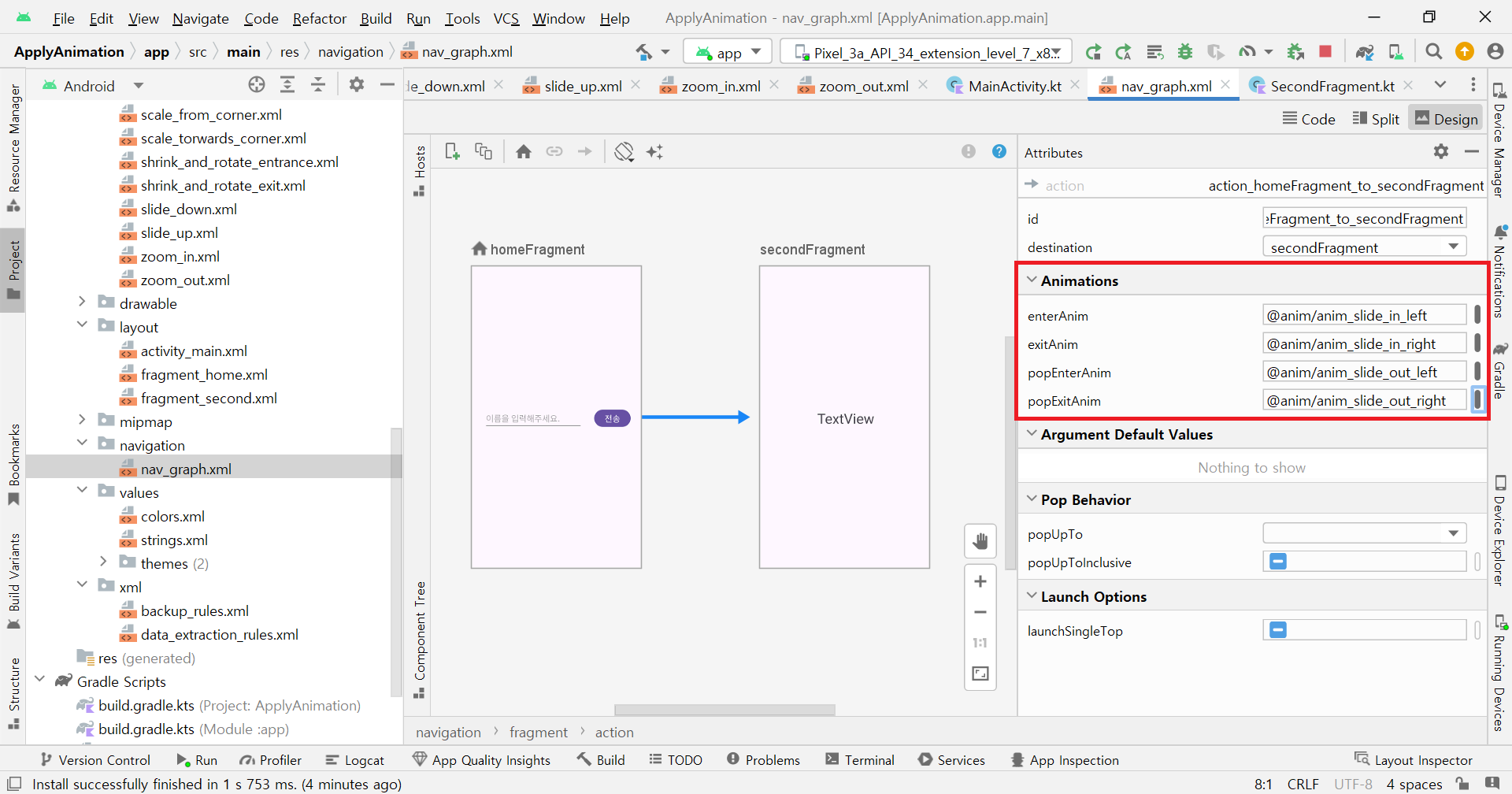Viewport: 1512px width, 794px height.
Task: Switch to Split view mode
Action: pos(1376,119)
